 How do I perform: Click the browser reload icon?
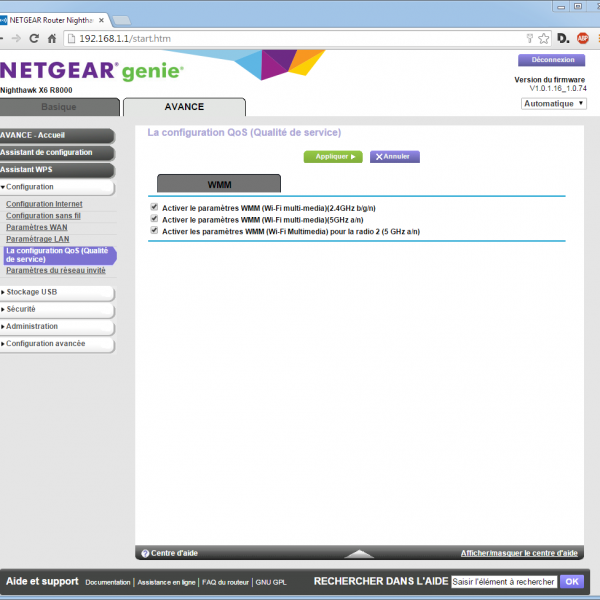(x=34, y=38)
